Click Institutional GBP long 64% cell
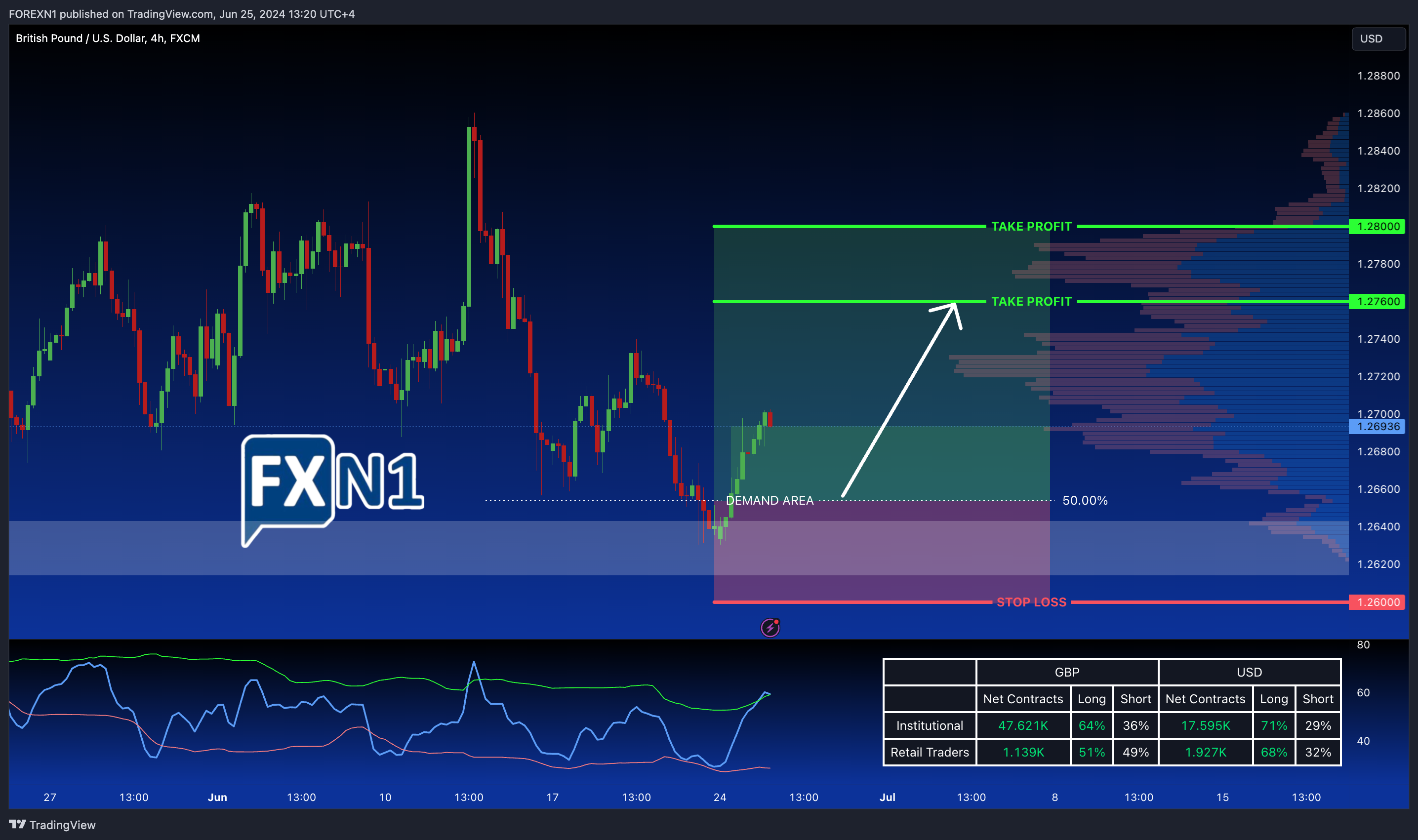 click(1092, 725)
